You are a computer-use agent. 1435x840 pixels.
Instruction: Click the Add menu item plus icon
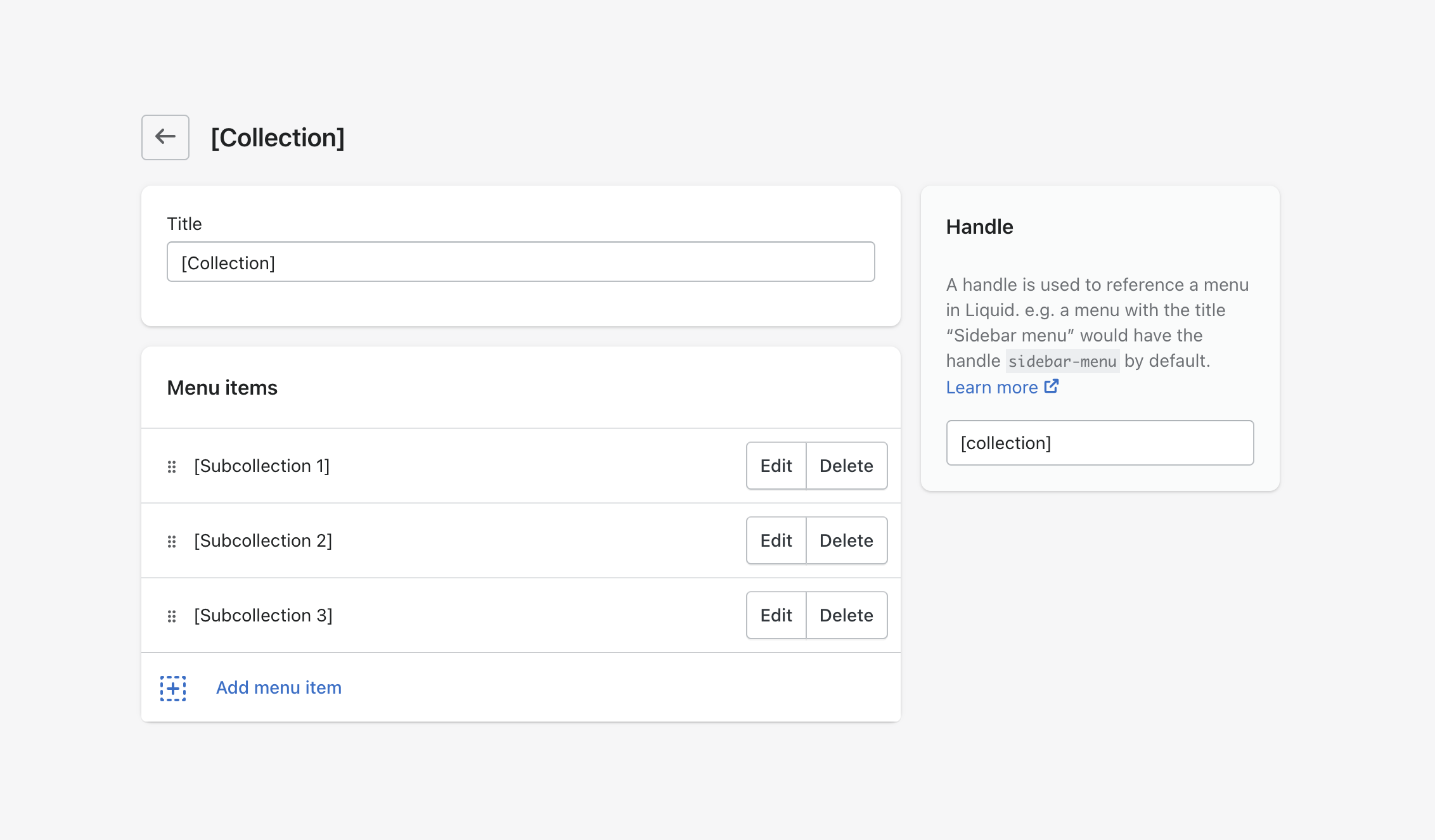(173, 687)
